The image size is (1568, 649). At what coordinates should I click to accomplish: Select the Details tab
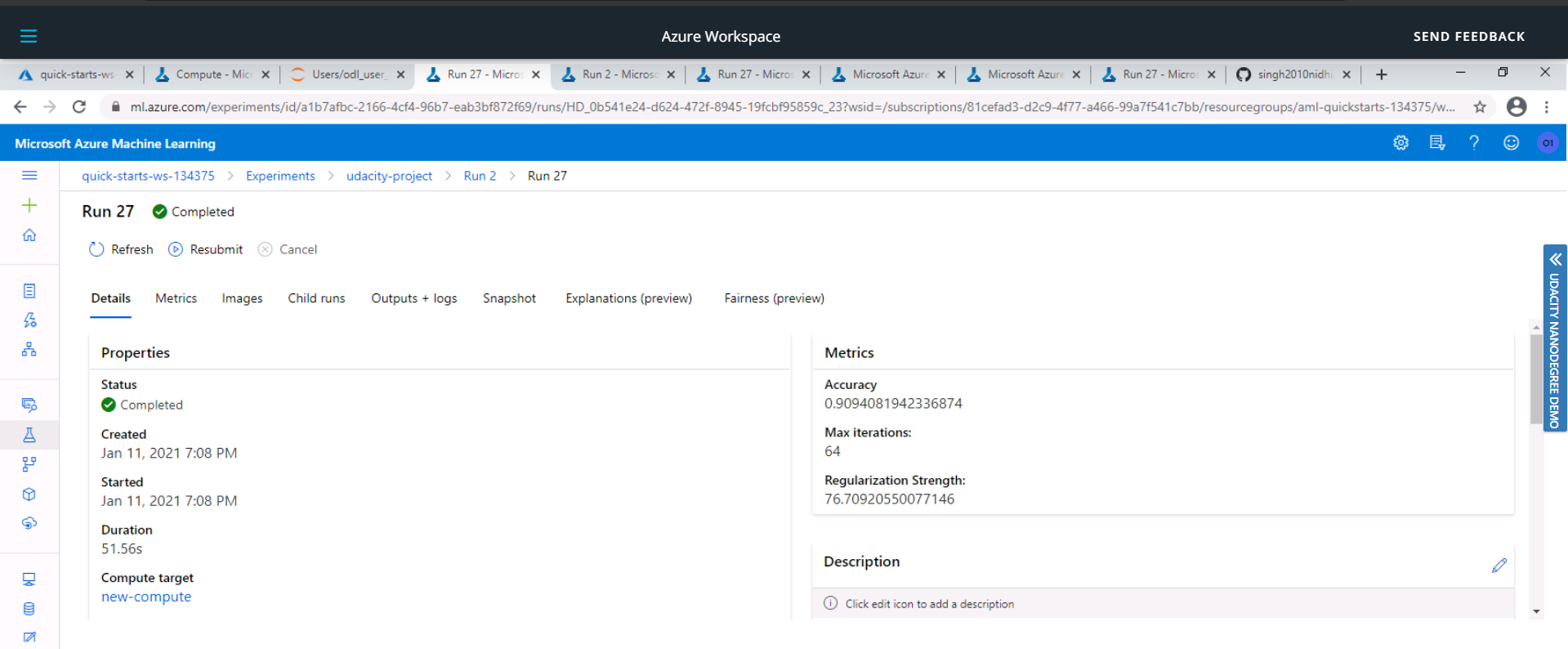(x=110, y=298)
